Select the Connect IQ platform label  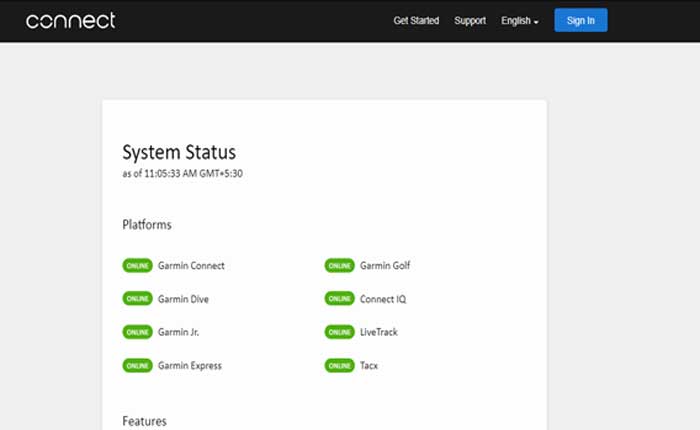[x=383, y=299]
